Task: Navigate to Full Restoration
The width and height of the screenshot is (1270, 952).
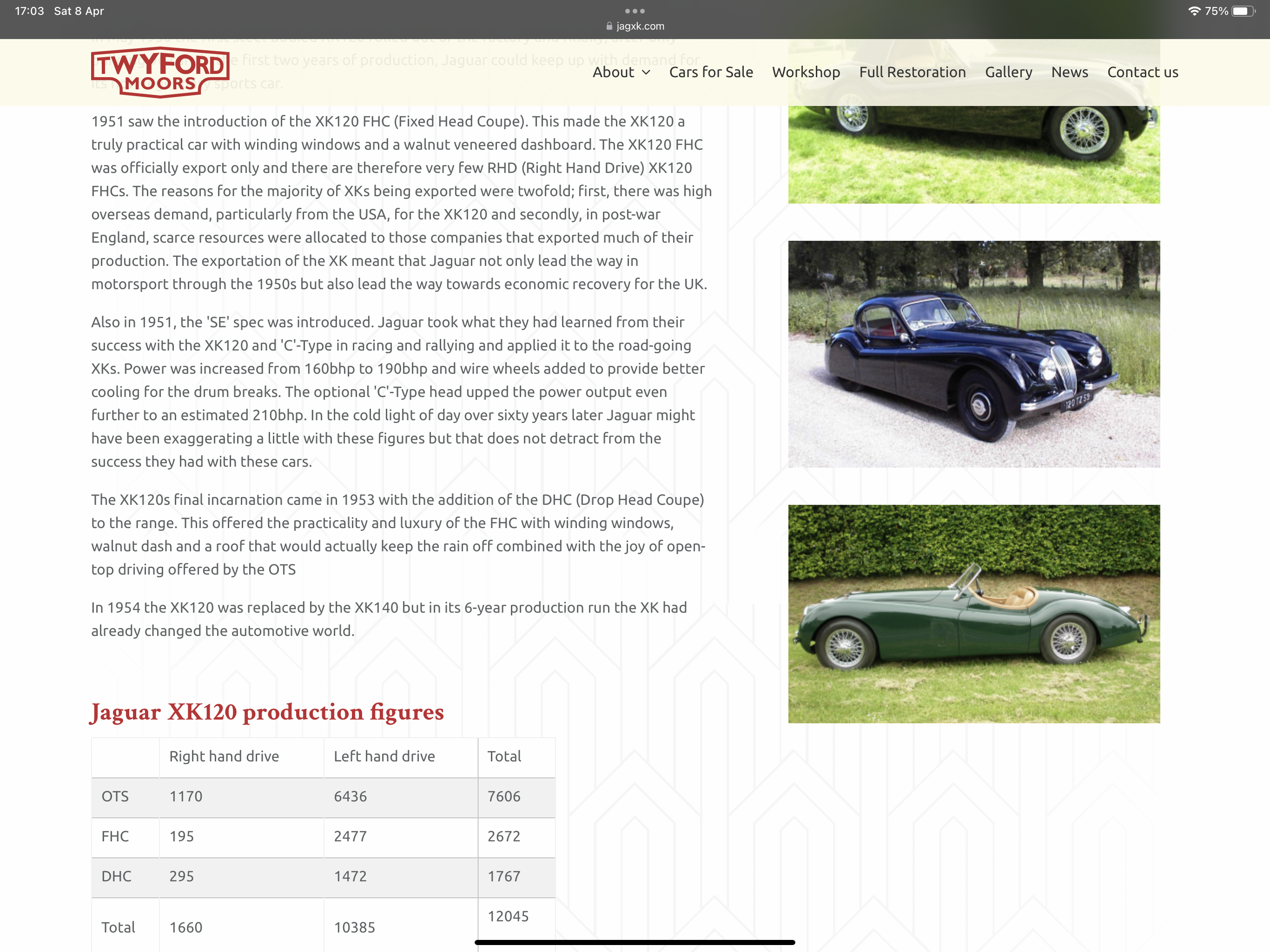Action: pos(913,73)
